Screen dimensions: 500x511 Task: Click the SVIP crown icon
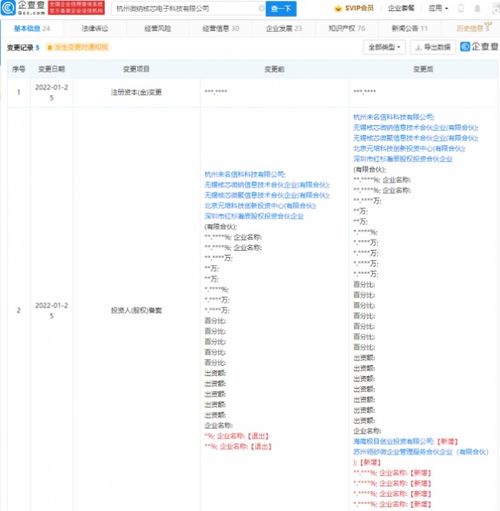coord(338,8)
